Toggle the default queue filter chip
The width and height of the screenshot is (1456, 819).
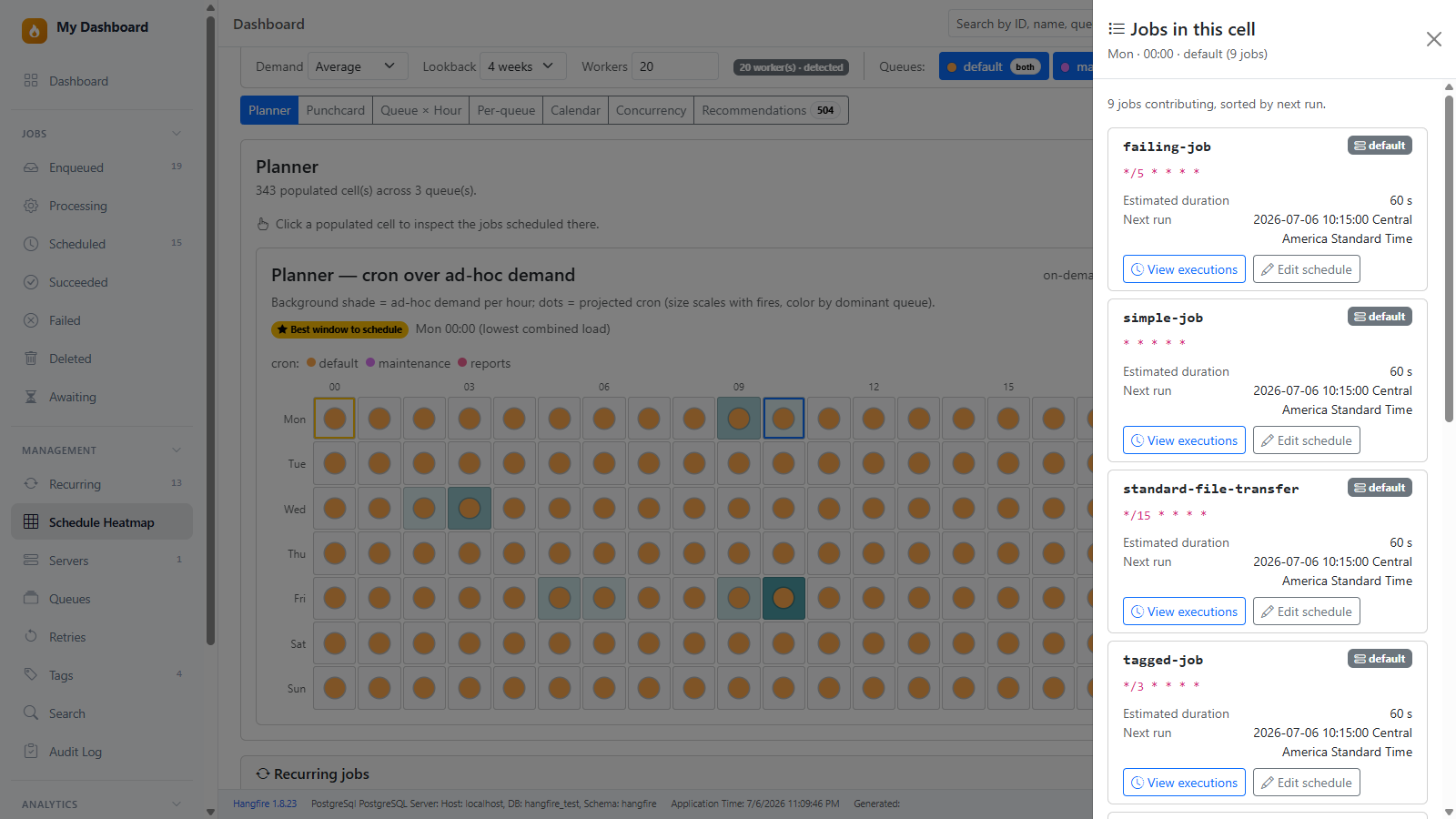994,66
